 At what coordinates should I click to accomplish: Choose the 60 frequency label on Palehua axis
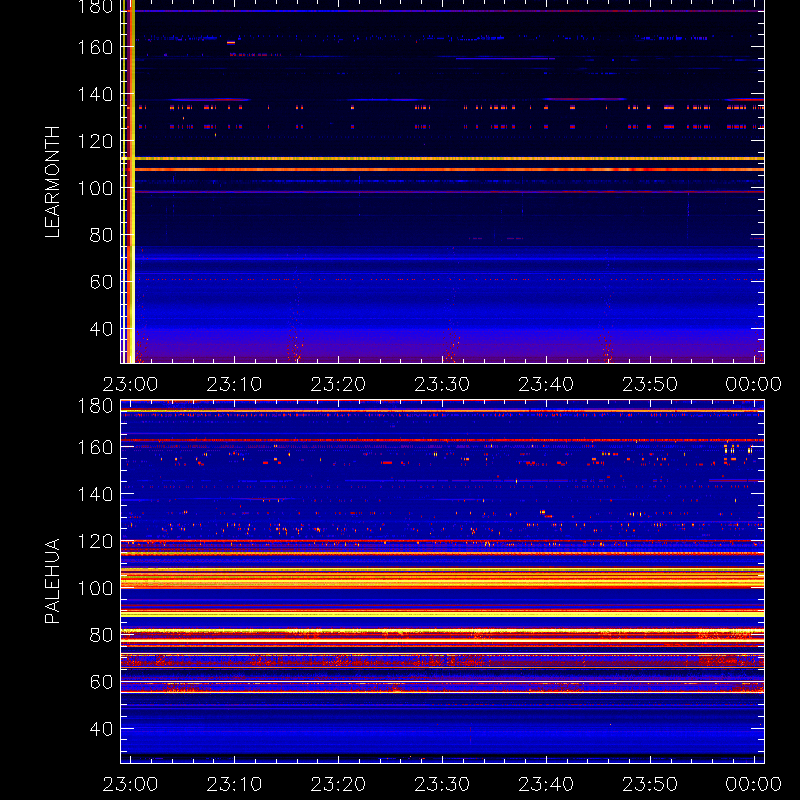(x=101, y=682)
